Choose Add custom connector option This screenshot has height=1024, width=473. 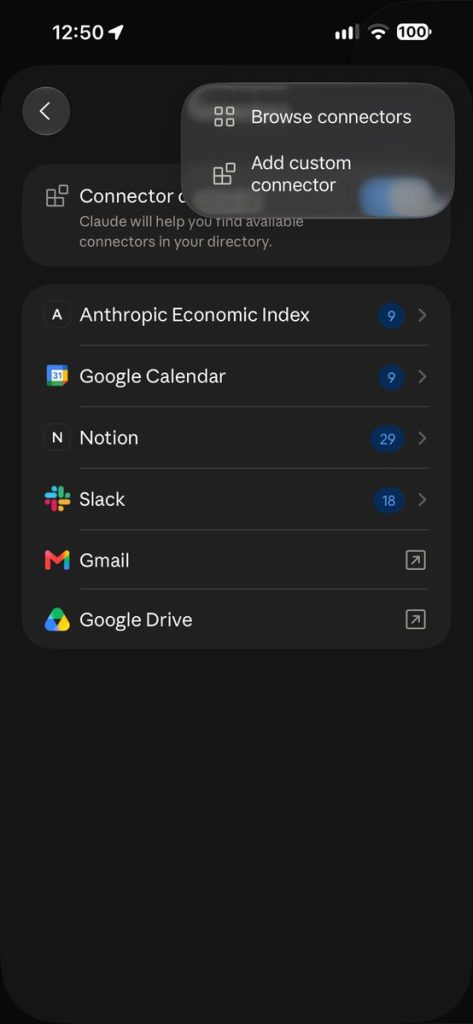click(317, 174)
